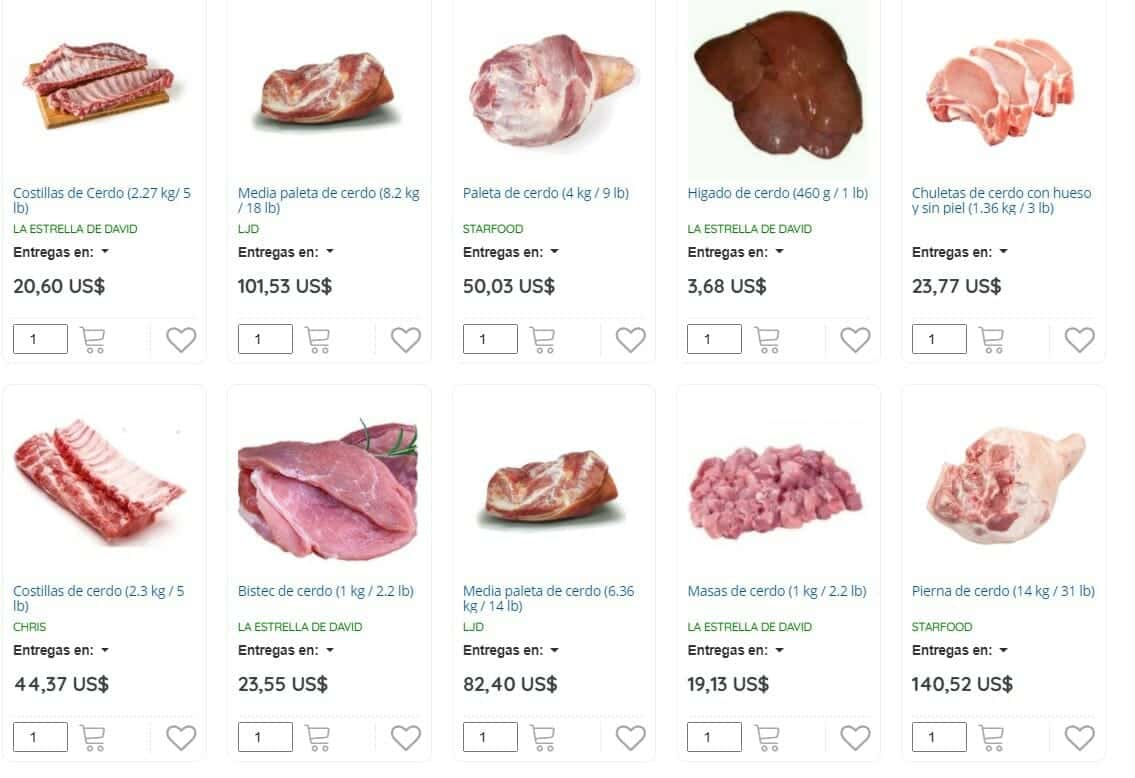This screenshot has width=1135, height=778.
Task: Favorite the 44,37 US$ Costillas de cerdo
Action: point(181,737)
